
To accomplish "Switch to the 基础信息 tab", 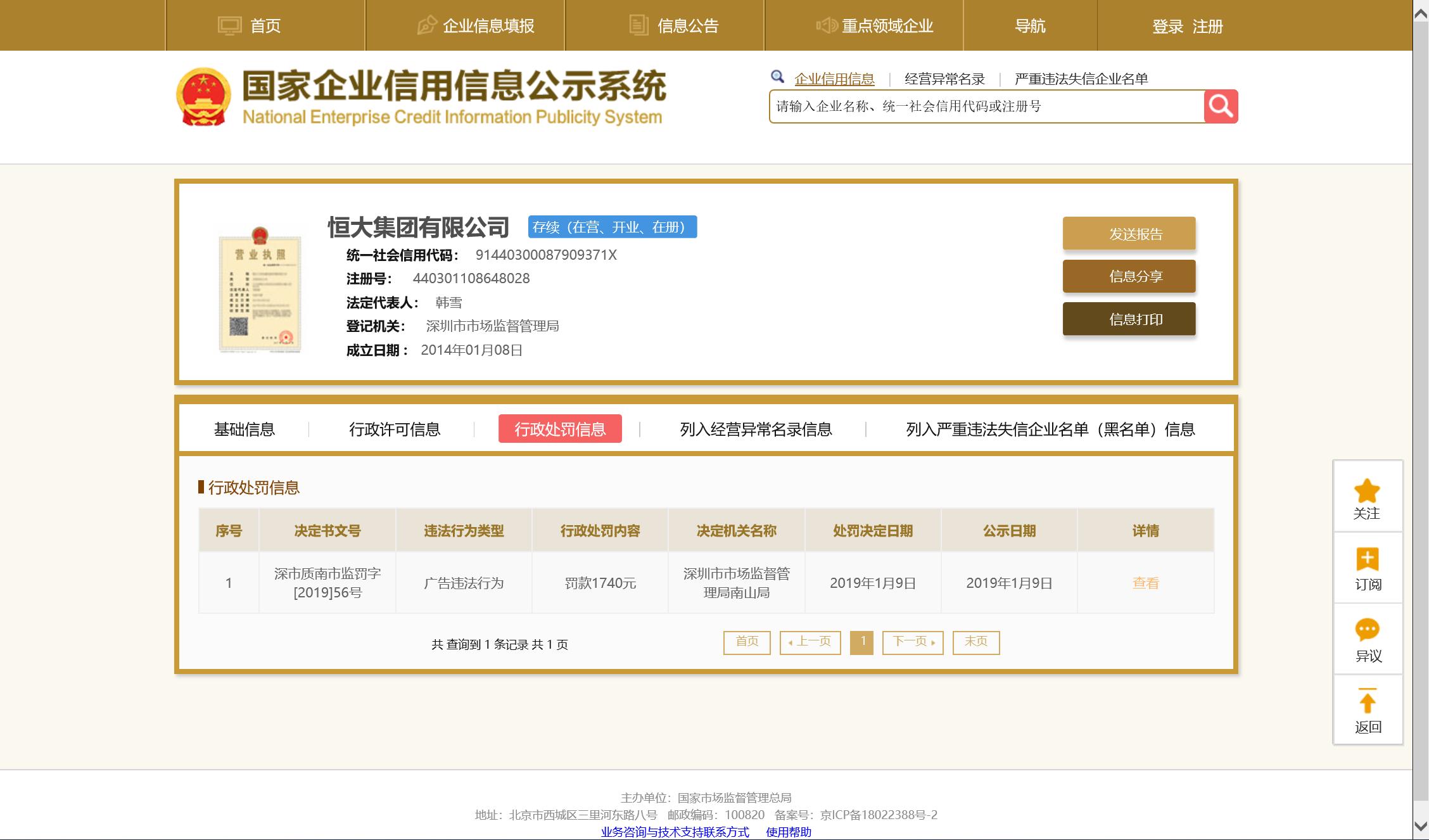I will pos(245,430).
